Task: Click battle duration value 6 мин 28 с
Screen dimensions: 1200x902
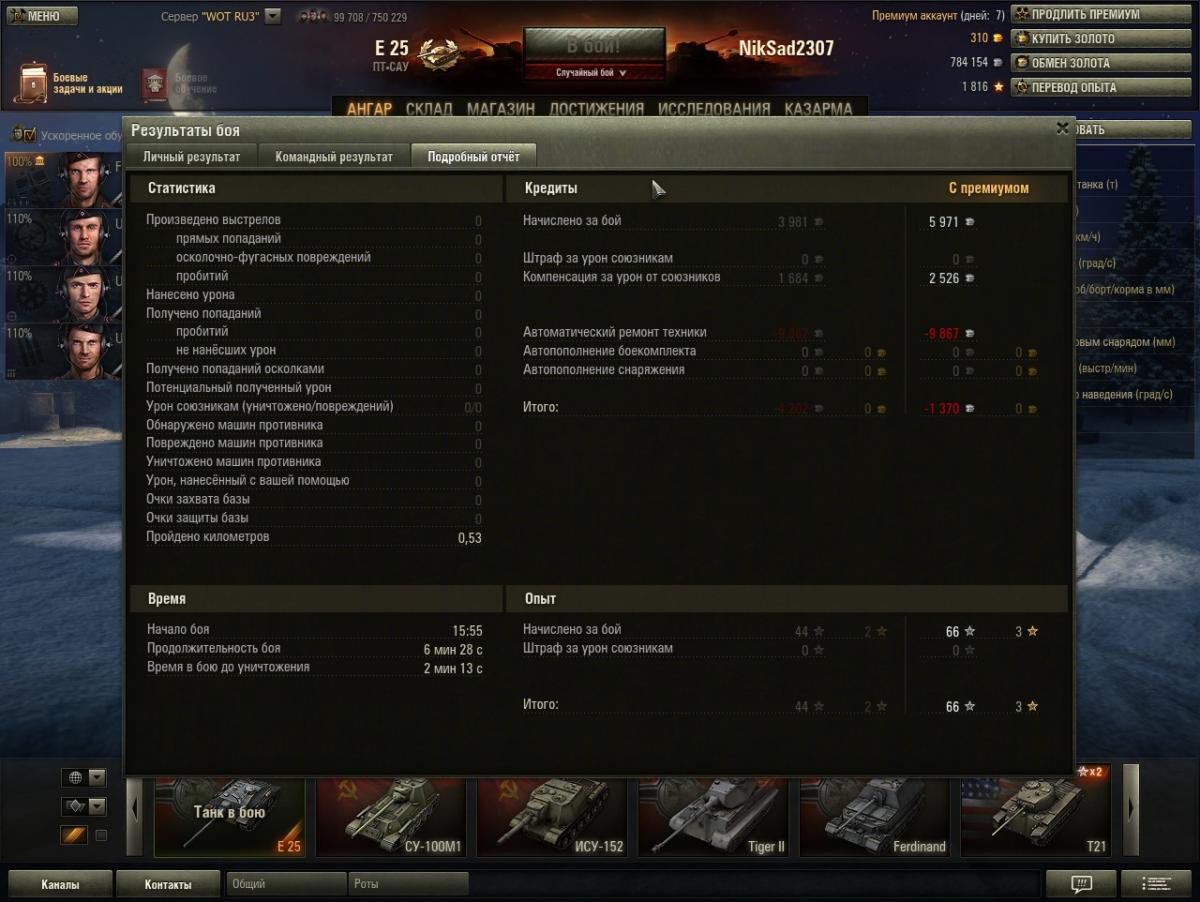Action: click(x=453, y=650)
